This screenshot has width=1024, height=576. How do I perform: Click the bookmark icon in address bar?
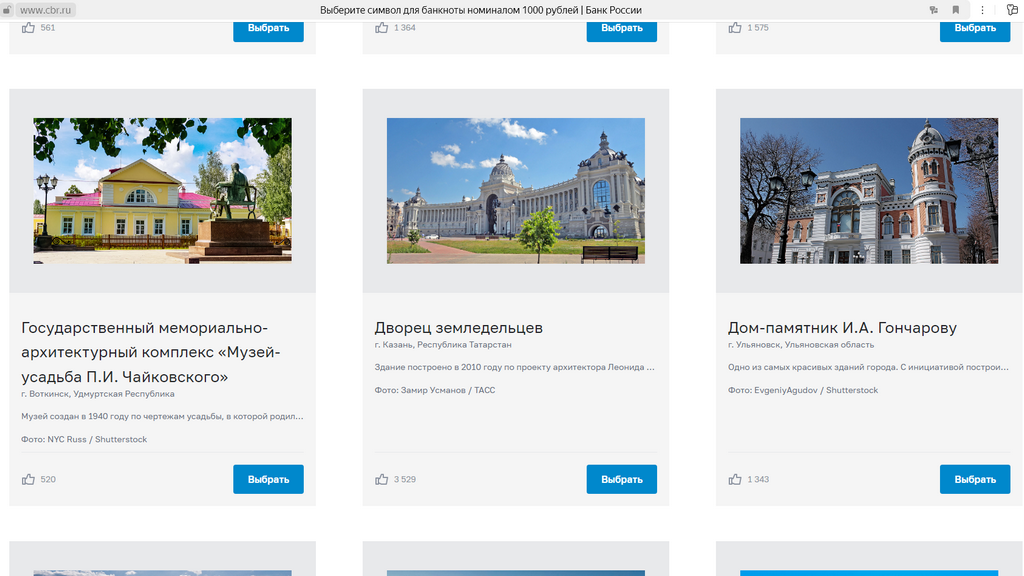pyautogui.click(x=956, y=10)
